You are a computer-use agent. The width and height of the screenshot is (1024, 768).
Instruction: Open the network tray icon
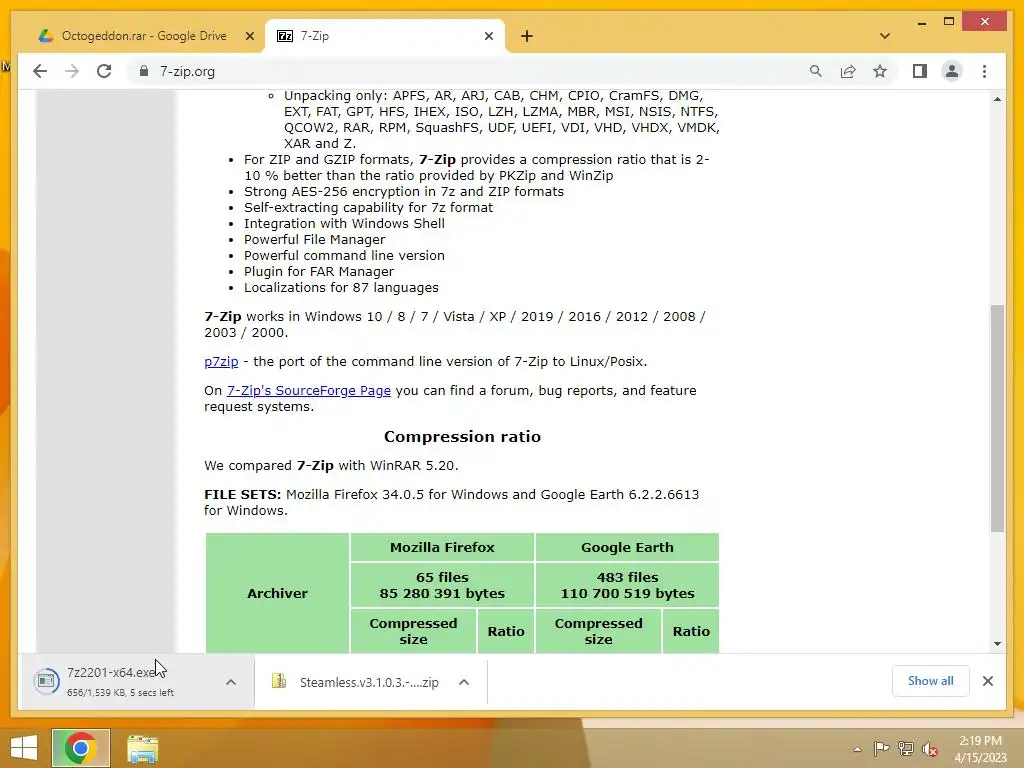coord(905,748)
